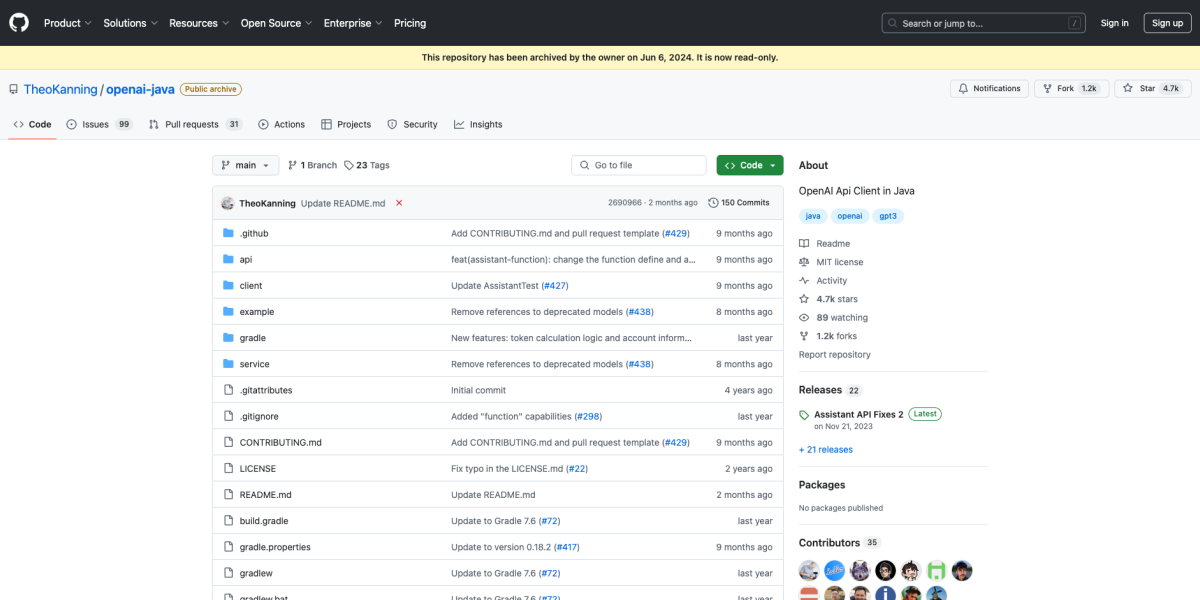
Task: Star the openai-java repository
Action: (1151, 88)
